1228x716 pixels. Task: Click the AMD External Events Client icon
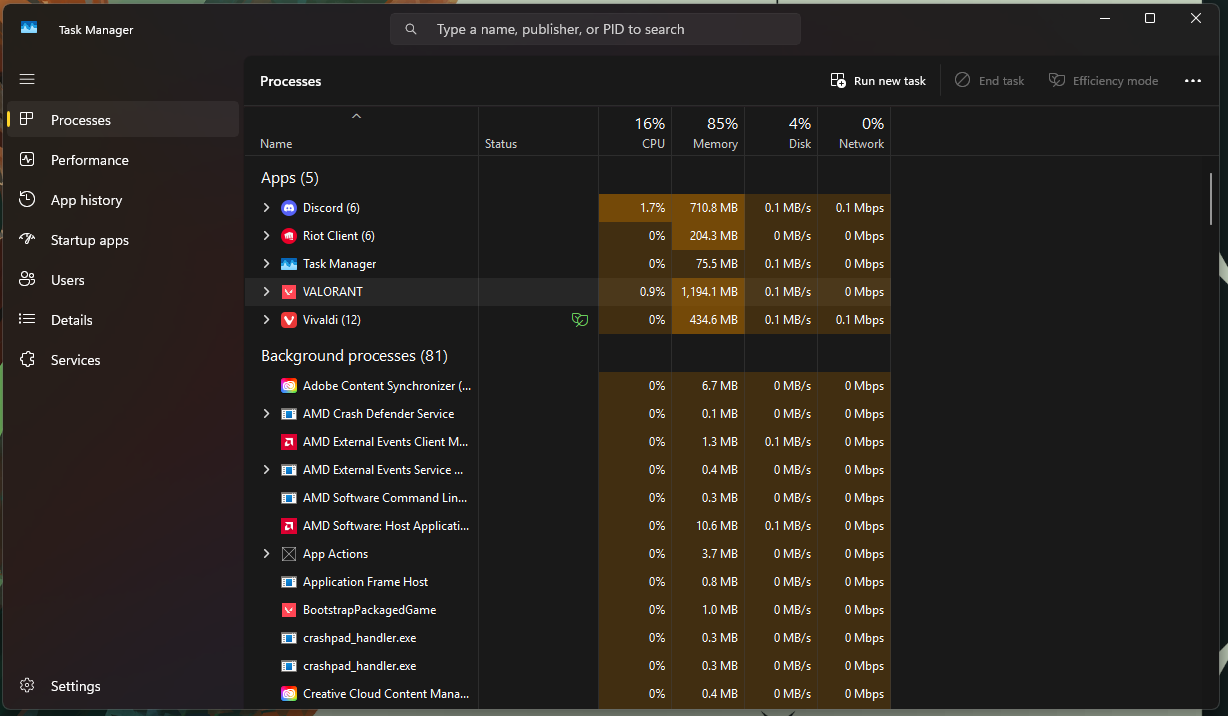(289, 442)
